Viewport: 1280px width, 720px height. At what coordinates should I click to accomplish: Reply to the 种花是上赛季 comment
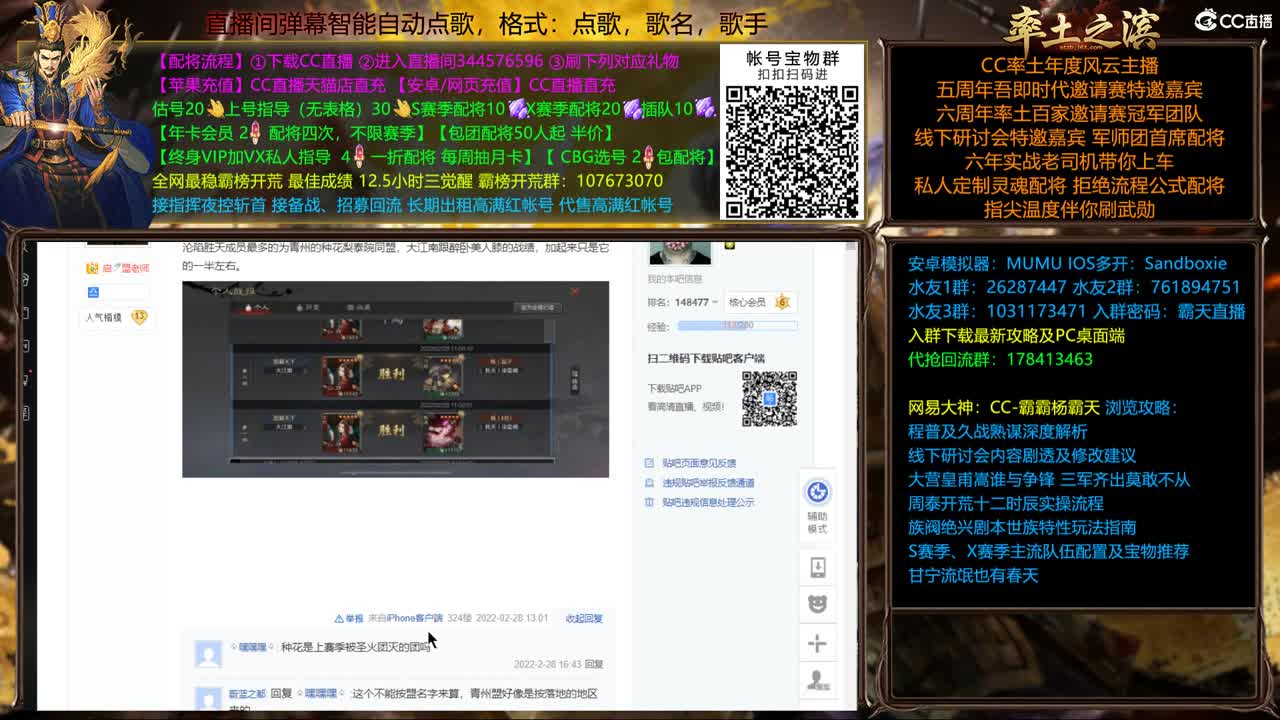pos(594,664)
